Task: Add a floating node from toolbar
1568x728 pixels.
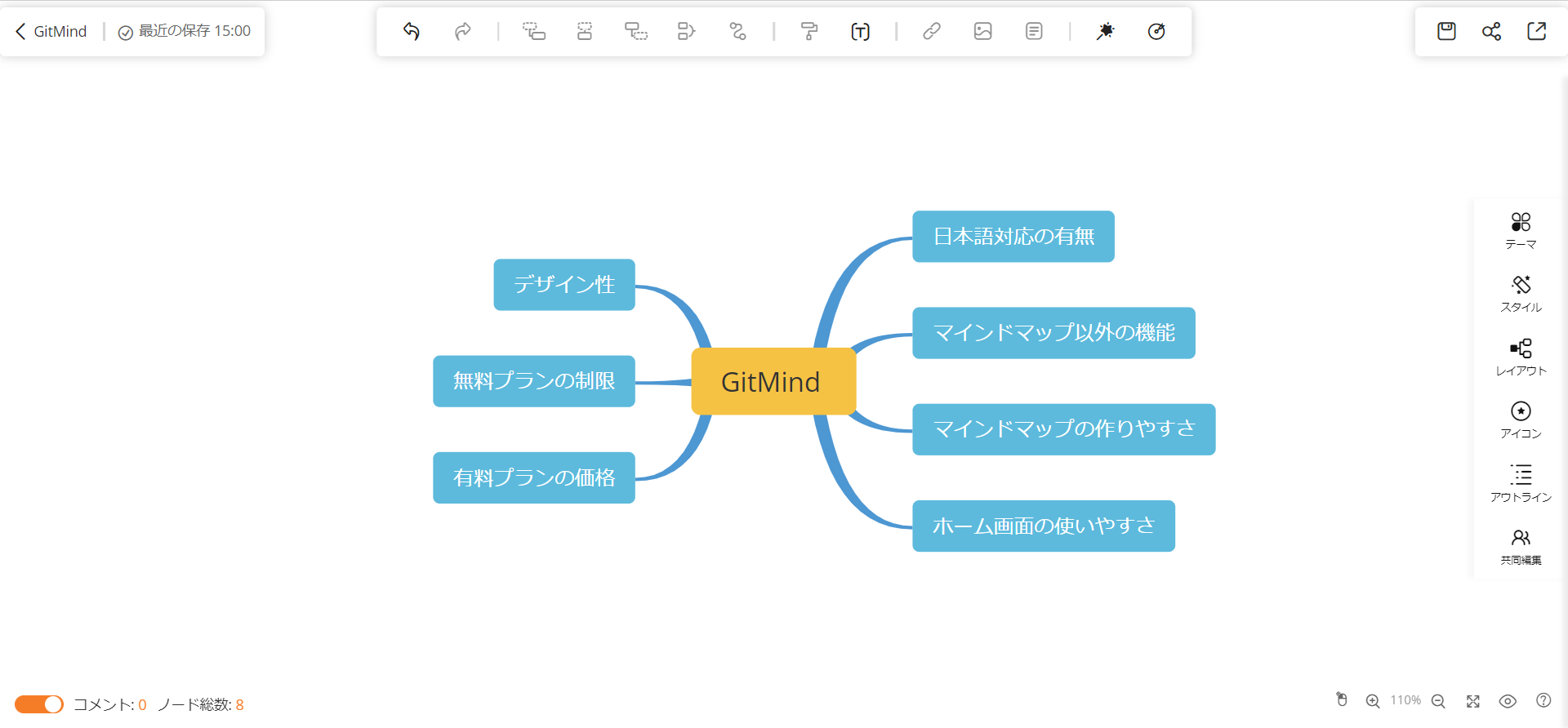Action: pyautogui.click(x=636, y=31)
